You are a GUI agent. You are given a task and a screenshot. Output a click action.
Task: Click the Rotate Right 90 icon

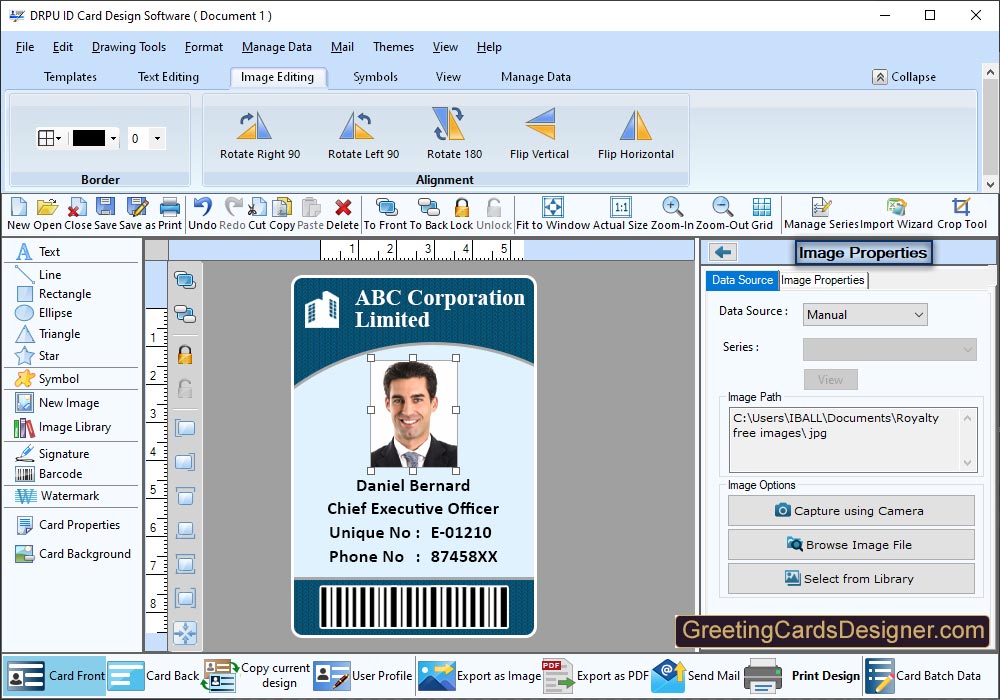[x=254, y=126]
